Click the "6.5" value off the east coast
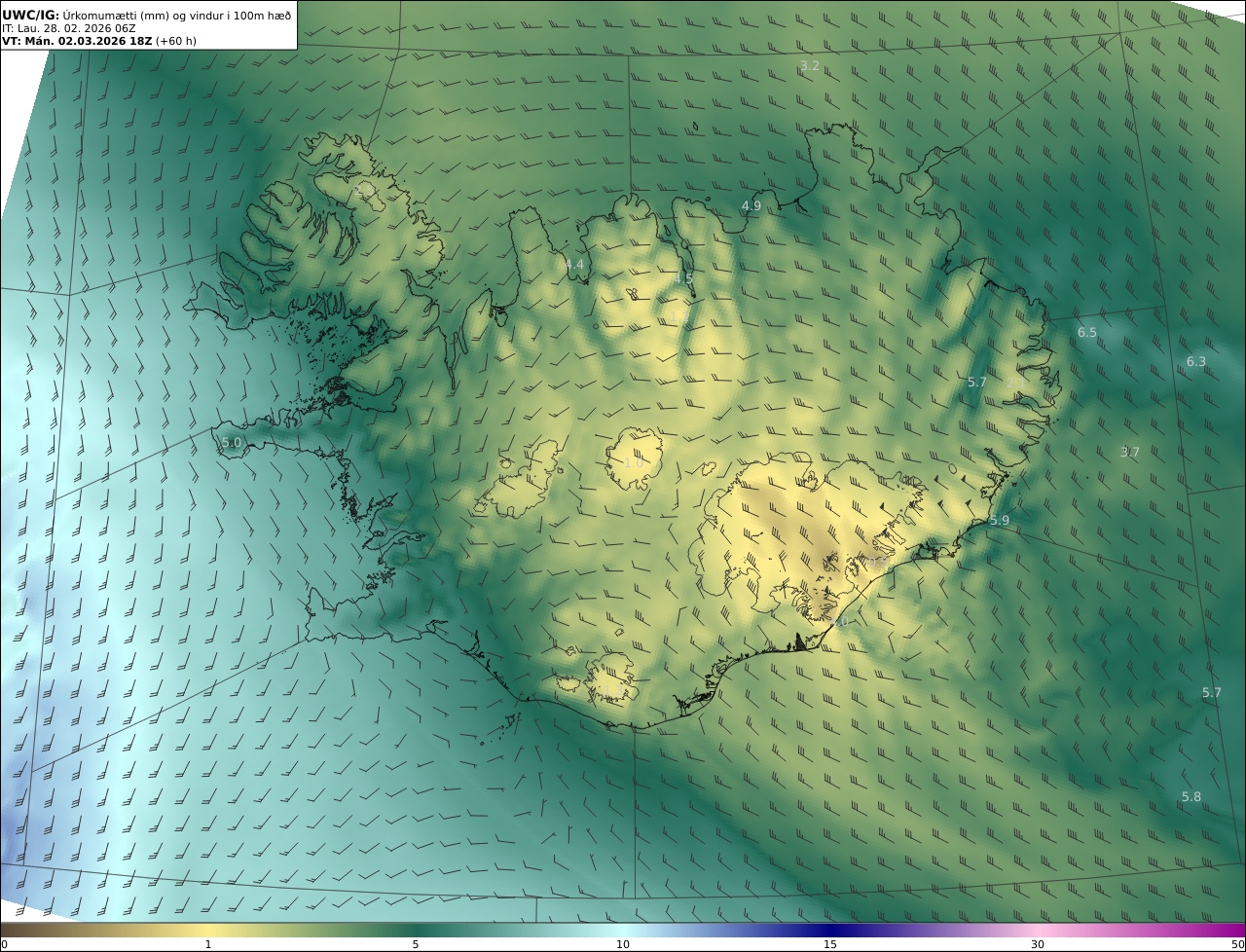Screen dimensions: 1246x952 click(1086, 332)
